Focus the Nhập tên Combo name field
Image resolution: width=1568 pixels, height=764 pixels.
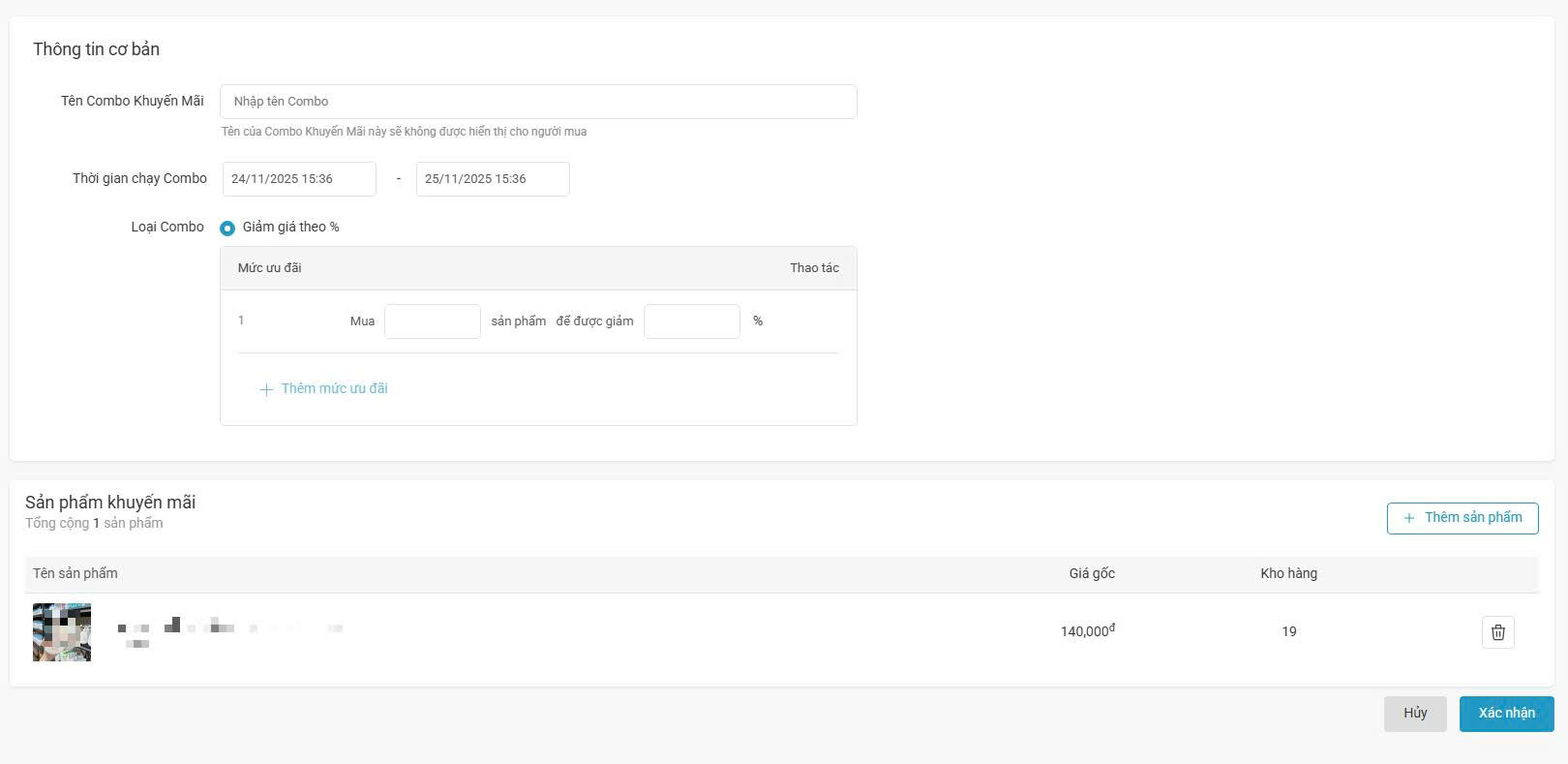pyautogui.click(x=538, y=102)
